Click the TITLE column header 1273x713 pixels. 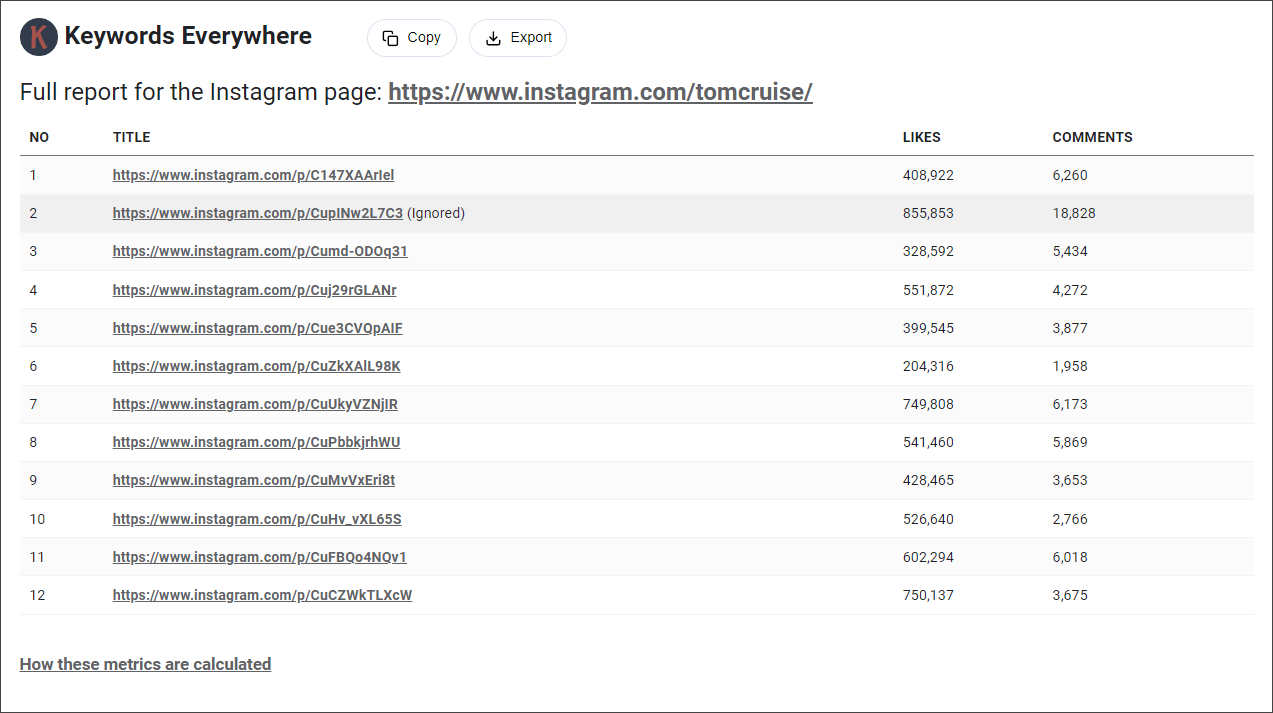pyautogui.click(x=132, y=137)
